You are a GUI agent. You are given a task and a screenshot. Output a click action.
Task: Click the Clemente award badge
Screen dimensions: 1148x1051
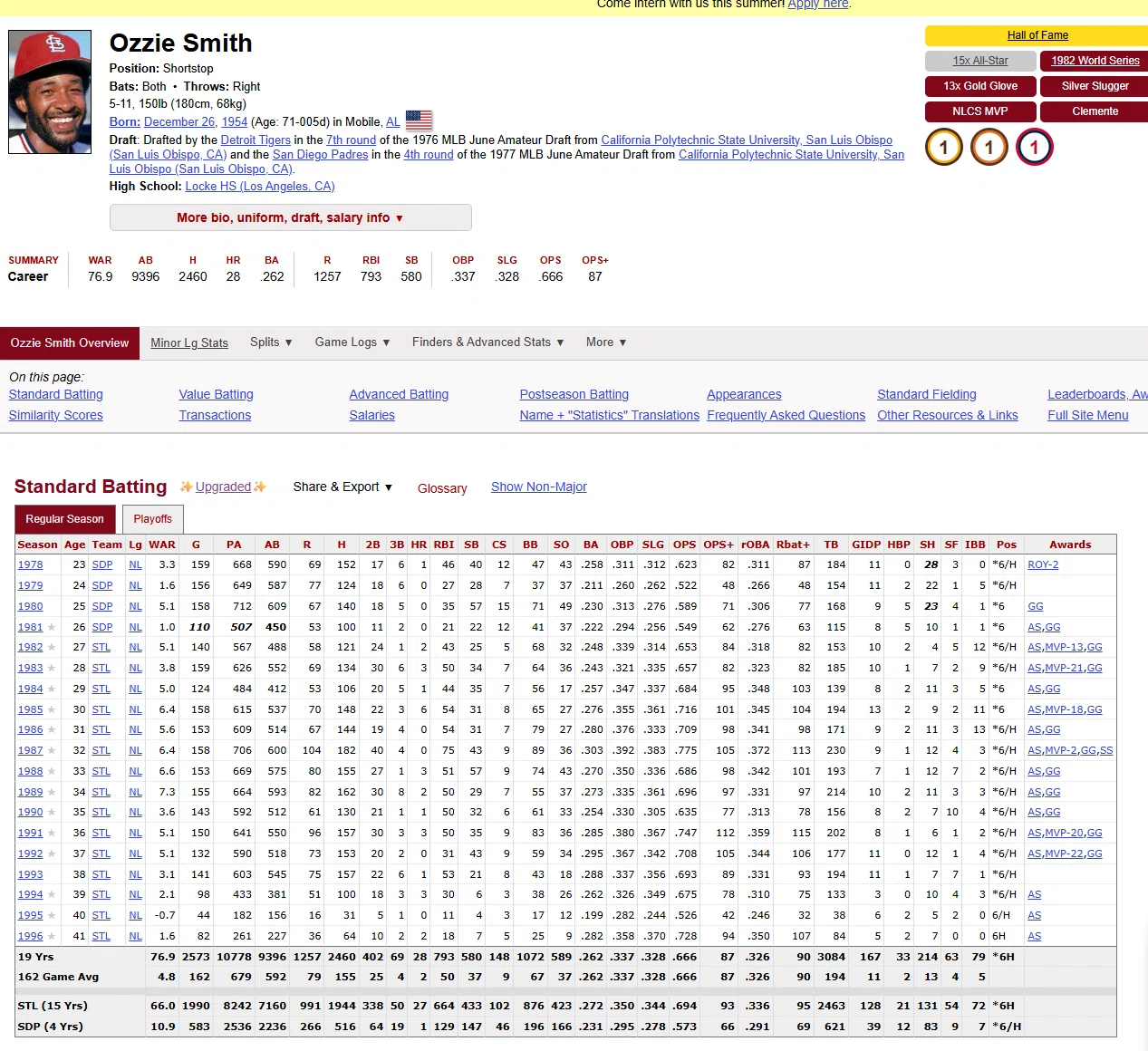pyautogui.click(x=1095, y=111)
